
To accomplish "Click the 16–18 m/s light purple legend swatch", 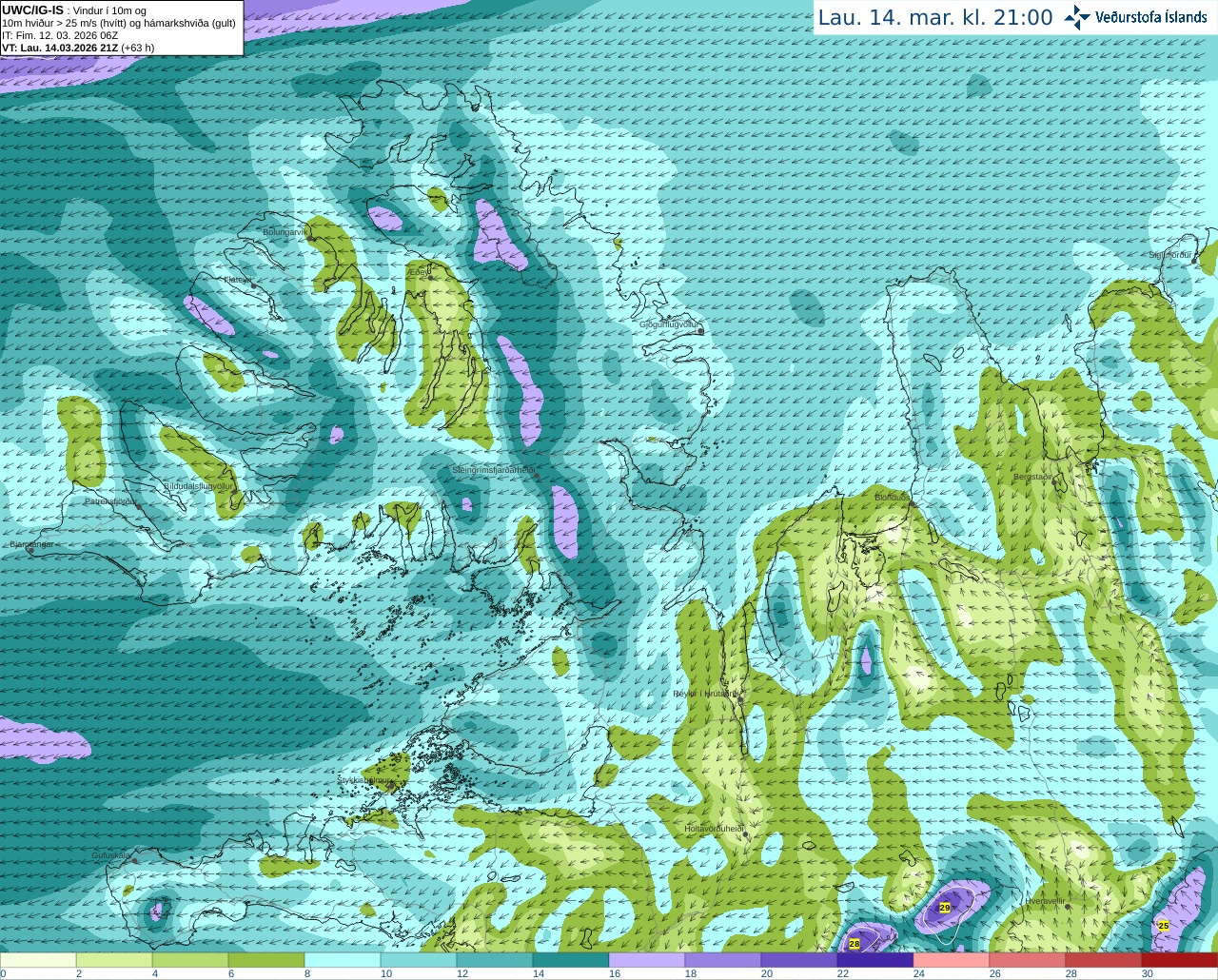I will (647, 960).
